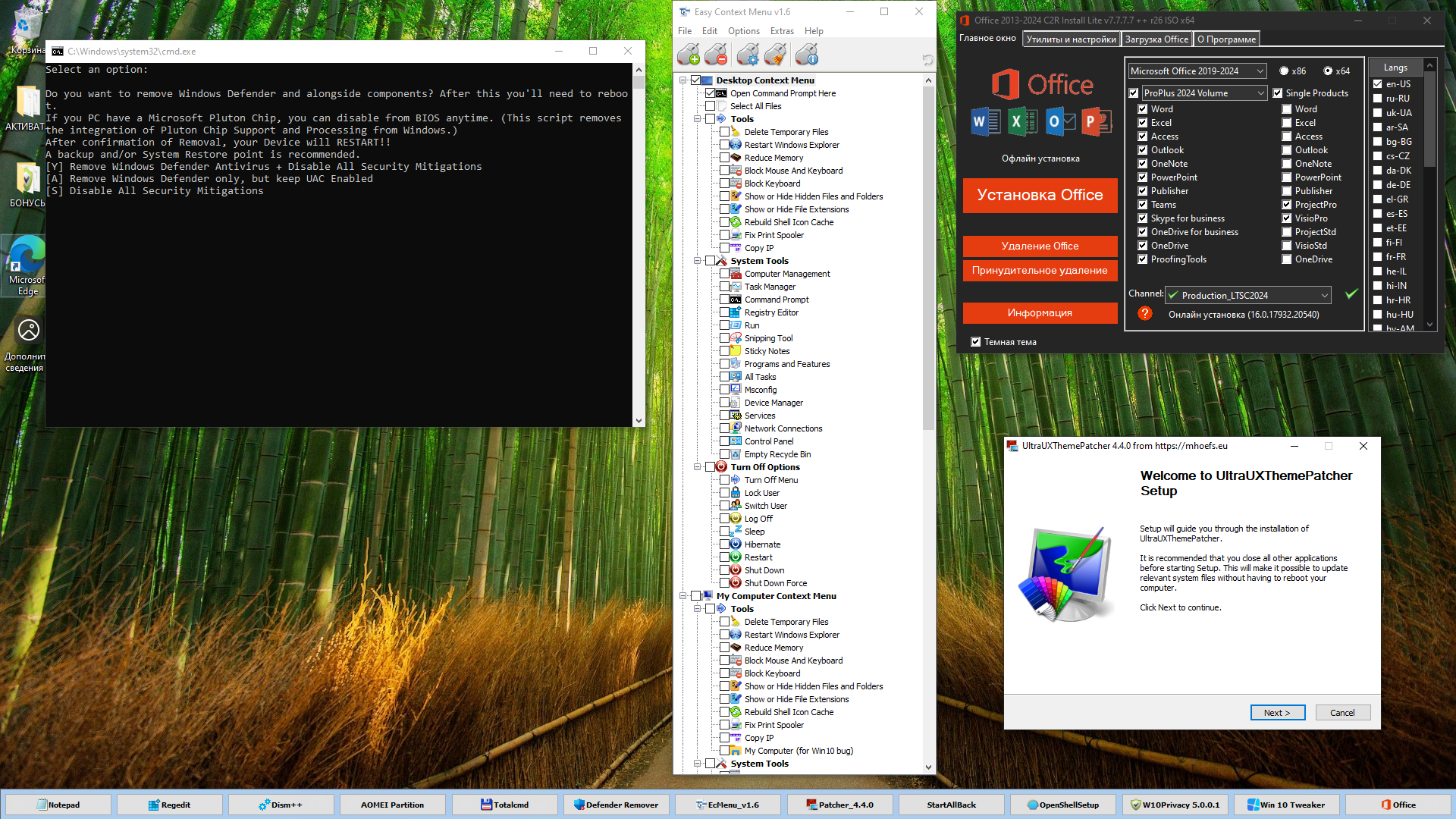Image resolution: width=1456 pixels, height=819 pixels.
Task: Collapse the Tools node under My Computer Context Menu
Action: point(698,609)
